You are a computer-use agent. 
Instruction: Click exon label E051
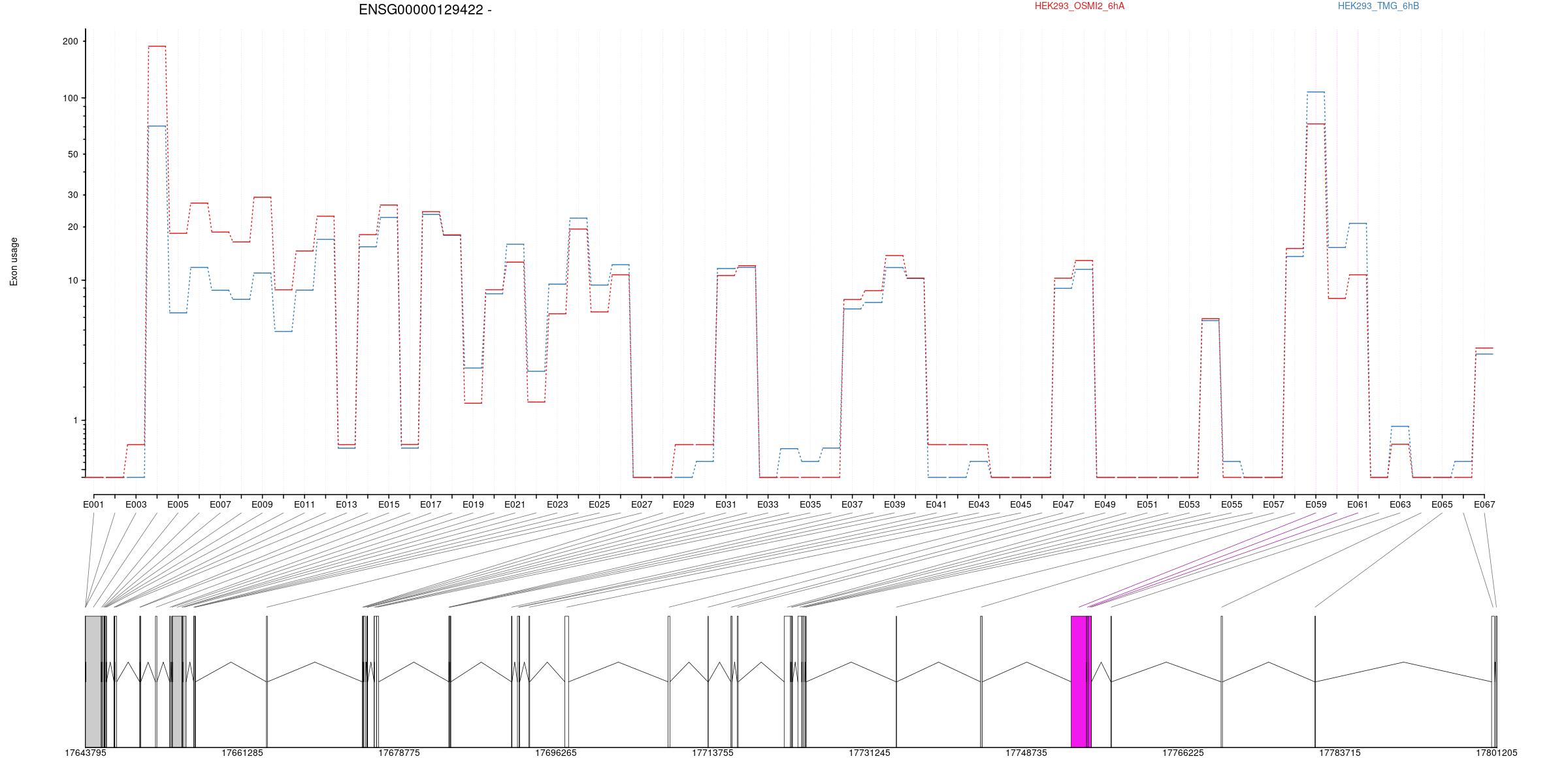coord(1147,504)
